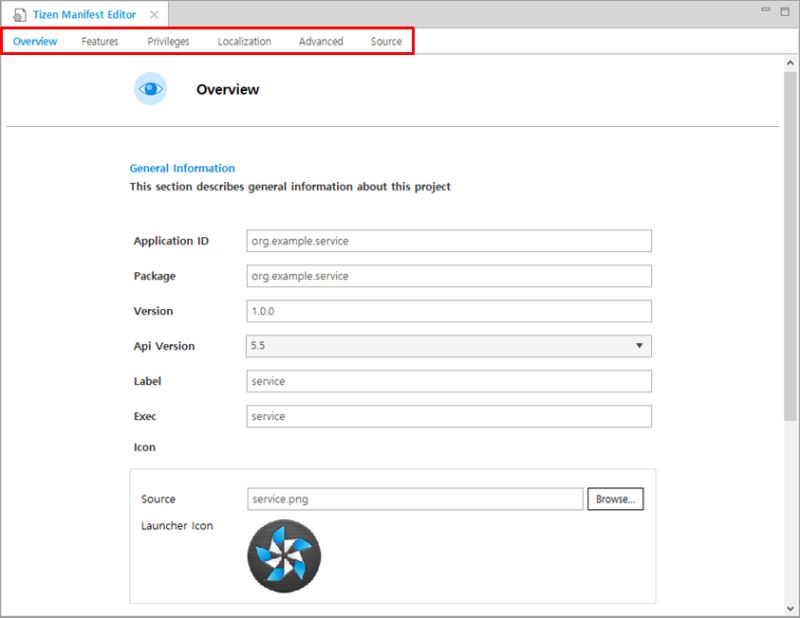
Task: Open the Localization tab
Action: tap(244, 41)
